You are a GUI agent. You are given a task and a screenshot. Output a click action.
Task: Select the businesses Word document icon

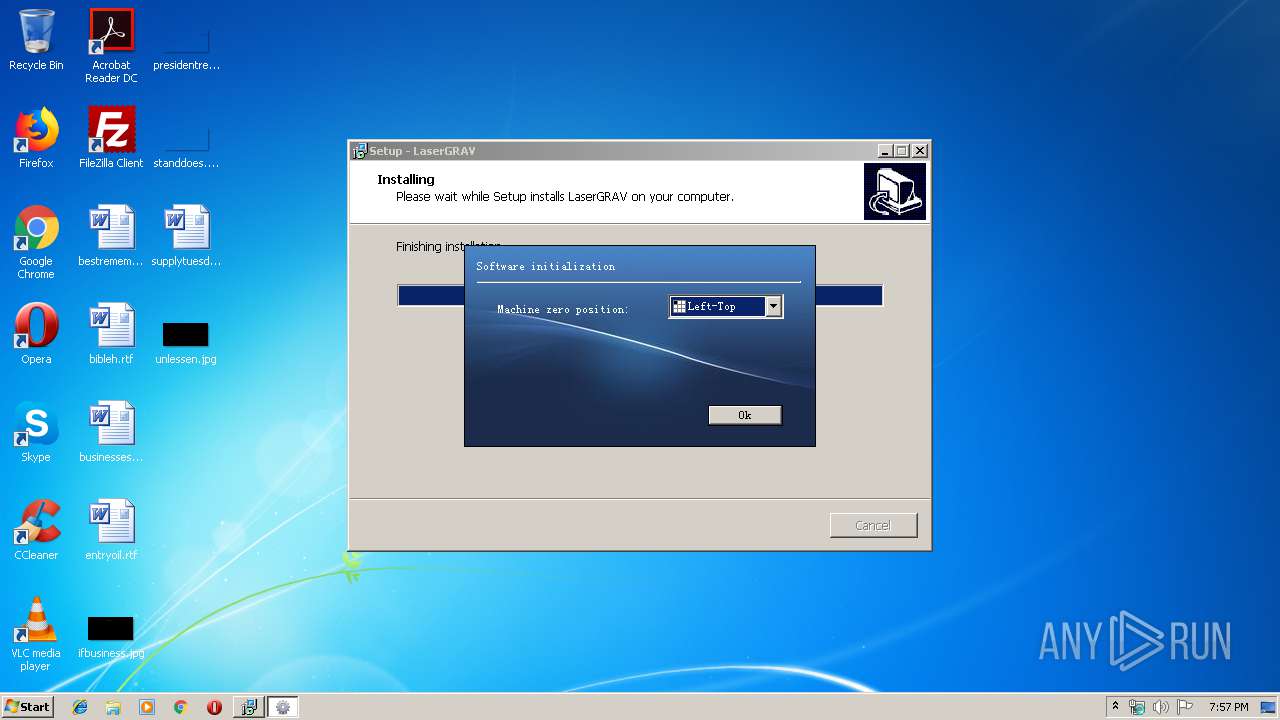click(111, 431)
